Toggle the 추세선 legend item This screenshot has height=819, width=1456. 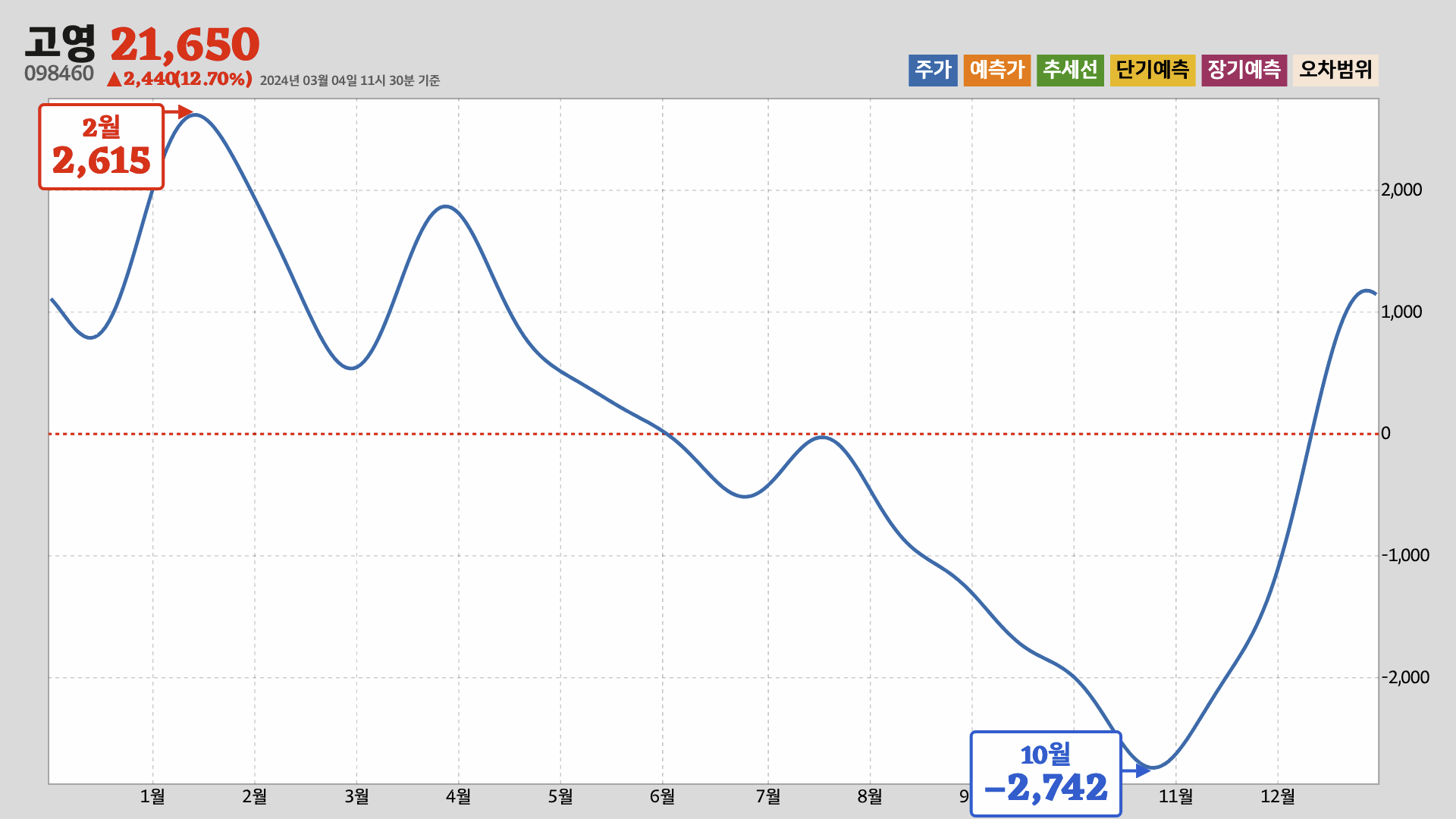pyautogui.click(x=1069, y=70)
